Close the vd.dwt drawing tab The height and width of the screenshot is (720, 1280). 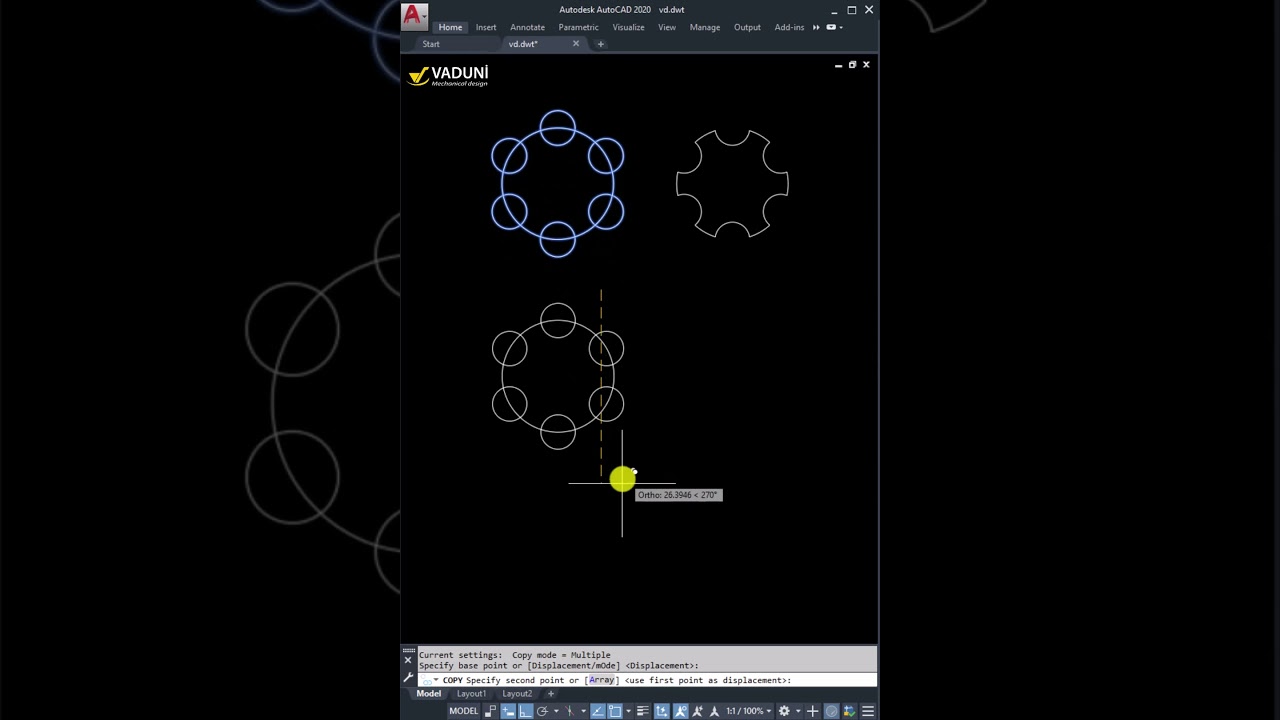576,44
